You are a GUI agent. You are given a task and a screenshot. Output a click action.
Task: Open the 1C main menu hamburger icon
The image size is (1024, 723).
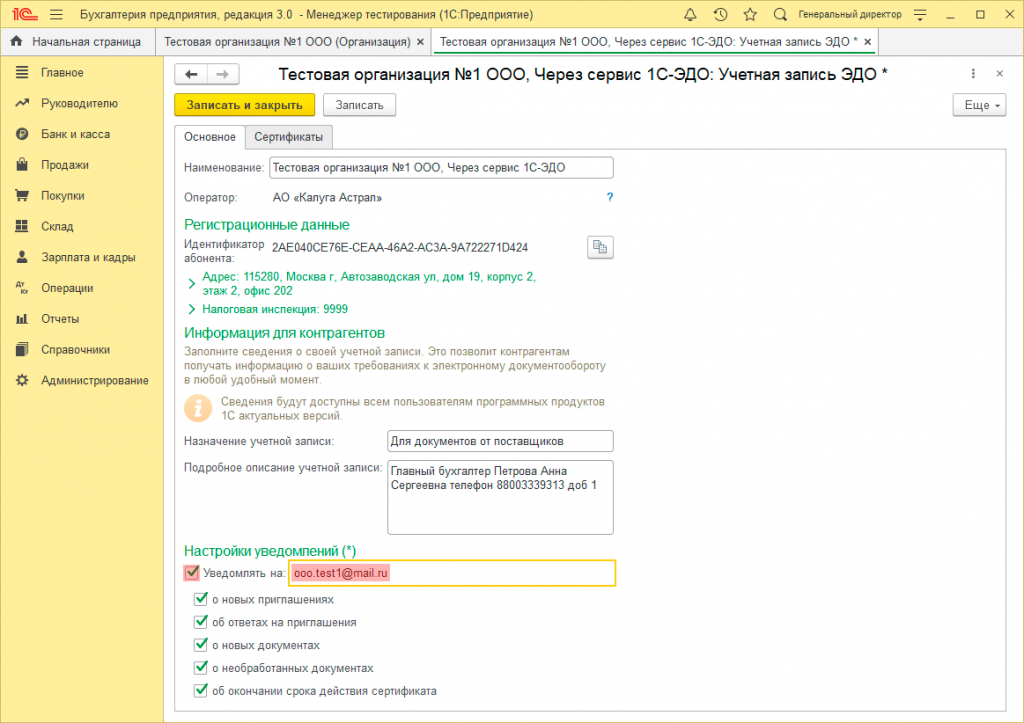56,14
